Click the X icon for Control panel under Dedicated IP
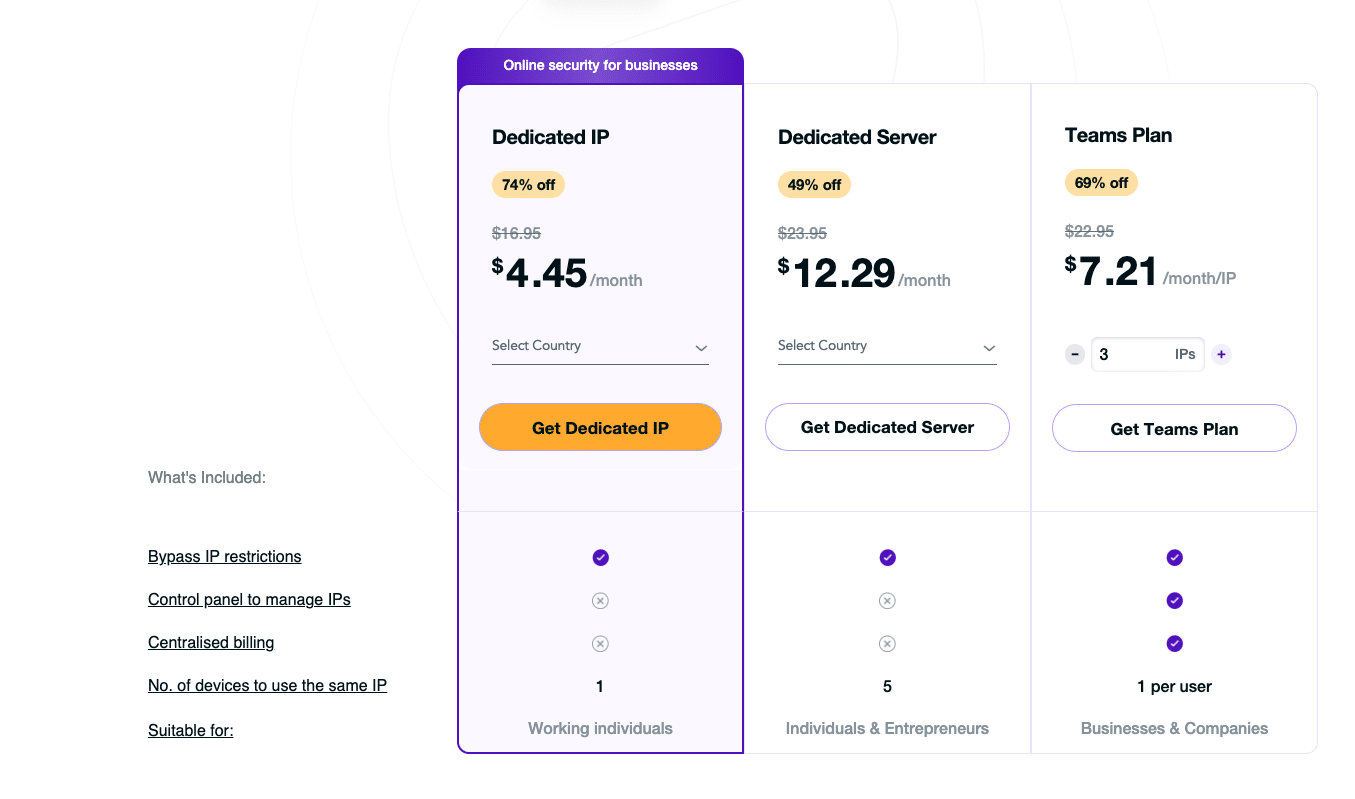The height and width of the screenshot is (799, 1355). (600, 600)
